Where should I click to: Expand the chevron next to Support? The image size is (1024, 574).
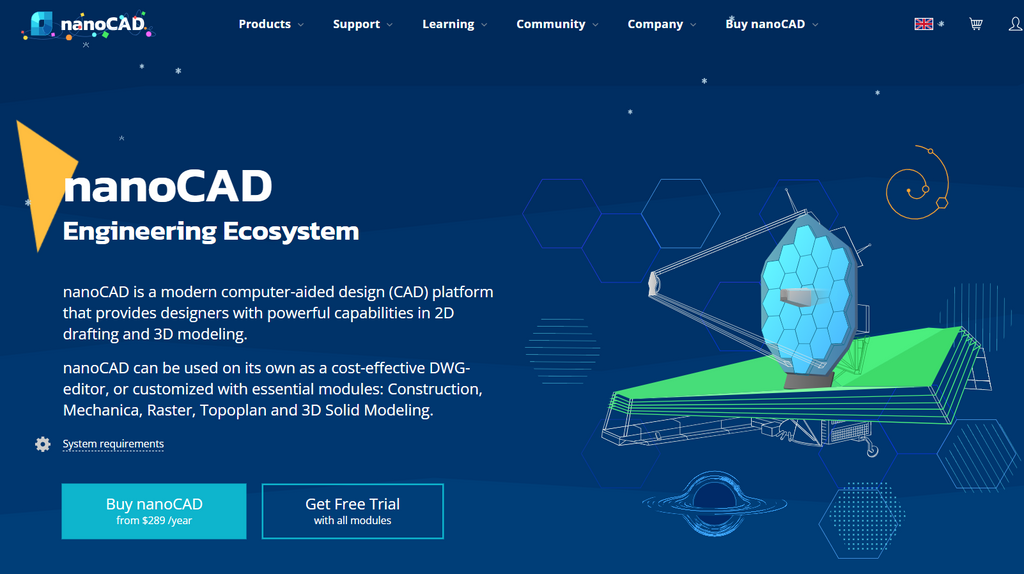point(389,25)
